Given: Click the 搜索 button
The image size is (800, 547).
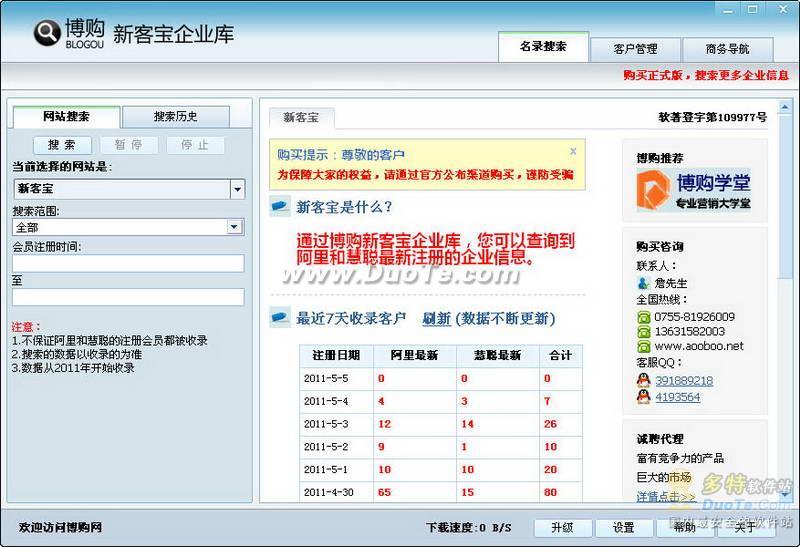Looking at the screenshot, I should point(62,145).
